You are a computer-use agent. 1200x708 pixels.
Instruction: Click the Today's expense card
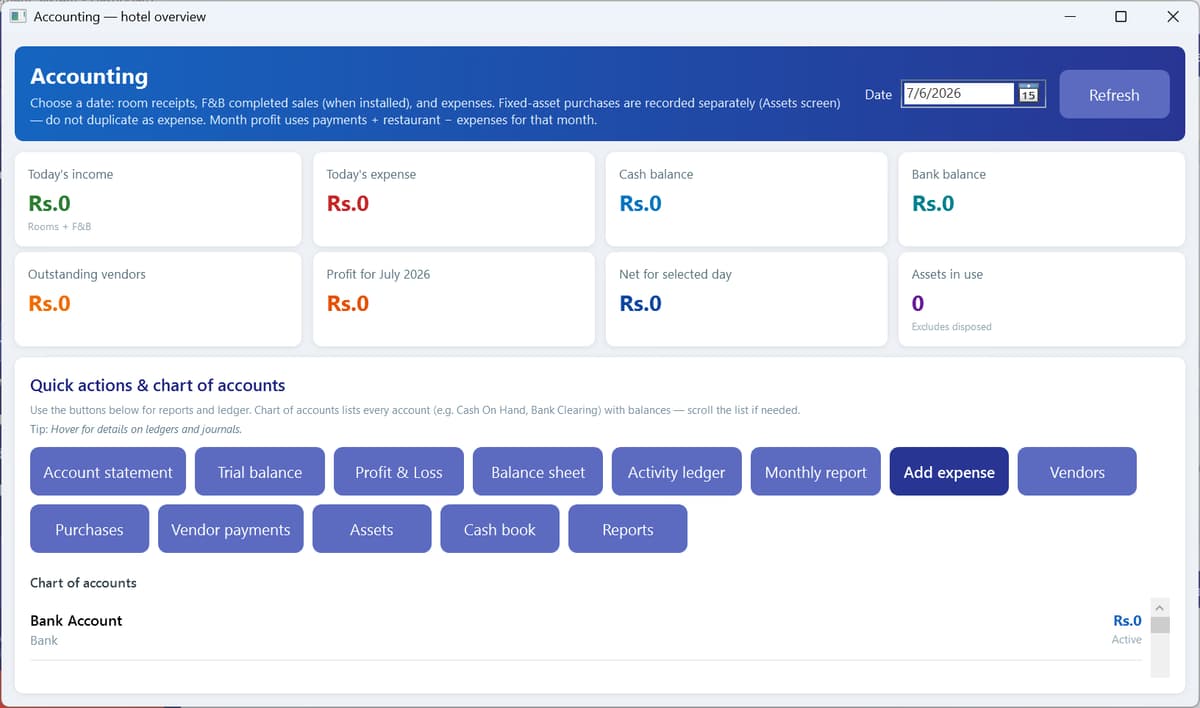(x=455, y=199)
